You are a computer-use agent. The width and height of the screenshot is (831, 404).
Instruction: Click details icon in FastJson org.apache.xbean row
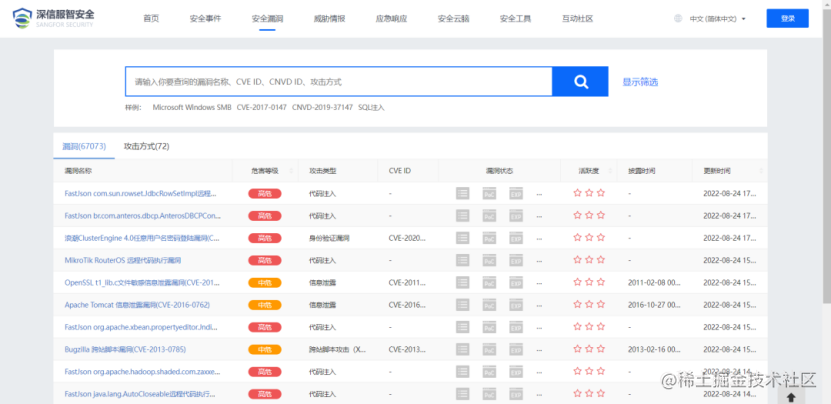coord(463,327)
